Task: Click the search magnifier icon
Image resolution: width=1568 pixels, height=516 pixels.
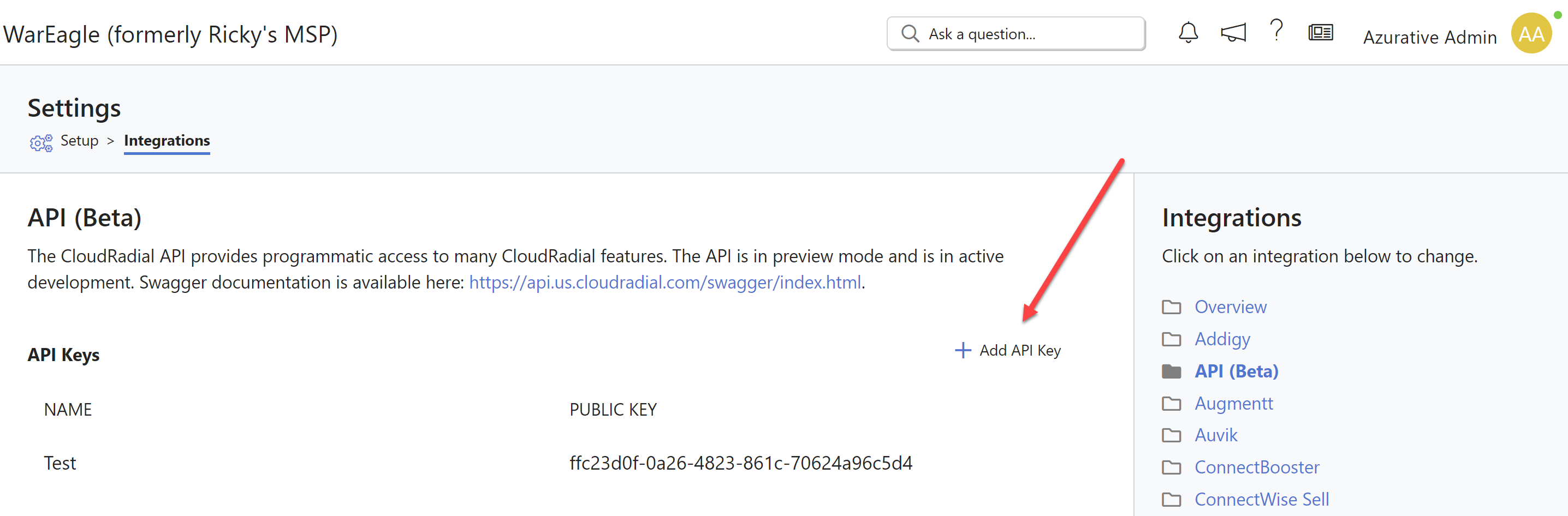Action: 910,33
